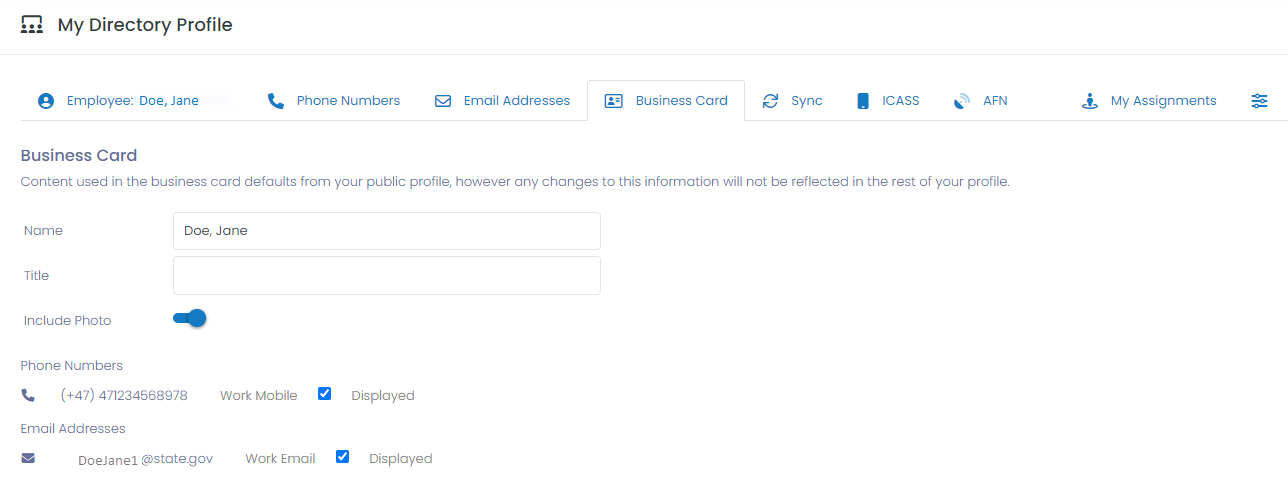Toggle the Include Photo switch off
Image resolution: width=1288 pixels, height=487 pixels.
[x=190, y=319]
